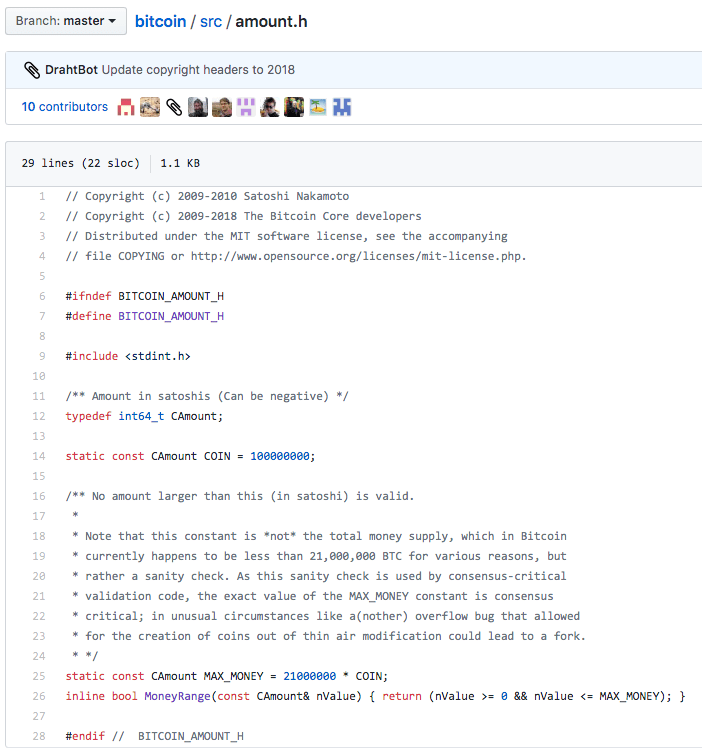This screenshot has height=756, width=702.
Task: Click the paperclip contributor avatar in list
Action: [x=174, y=107]
